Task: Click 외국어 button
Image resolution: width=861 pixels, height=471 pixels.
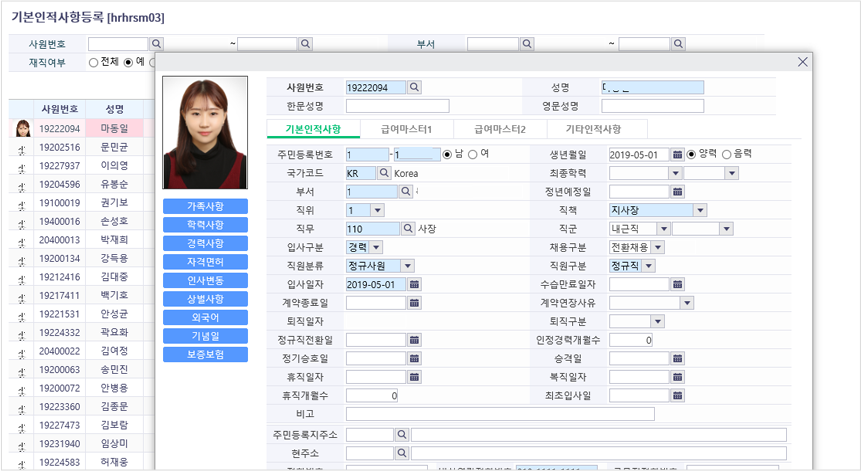Action: coord(205,317)
